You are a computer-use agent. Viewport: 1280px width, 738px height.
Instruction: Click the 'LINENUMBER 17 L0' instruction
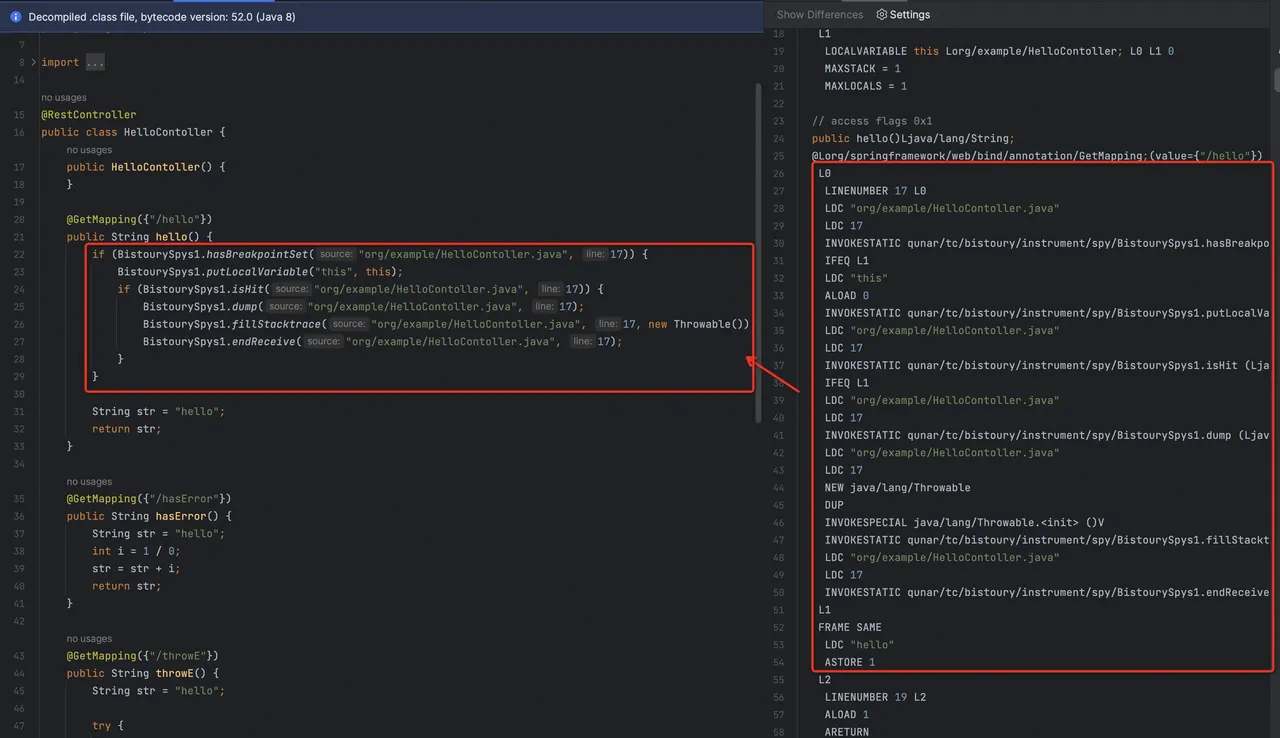pos(875,191)
